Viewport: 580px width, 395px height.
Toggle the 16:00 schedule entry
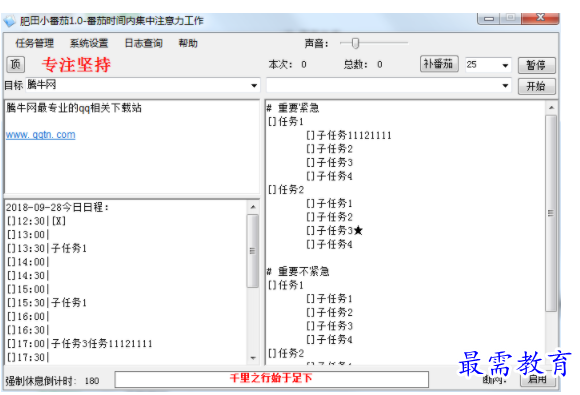[x=28, y=316]
